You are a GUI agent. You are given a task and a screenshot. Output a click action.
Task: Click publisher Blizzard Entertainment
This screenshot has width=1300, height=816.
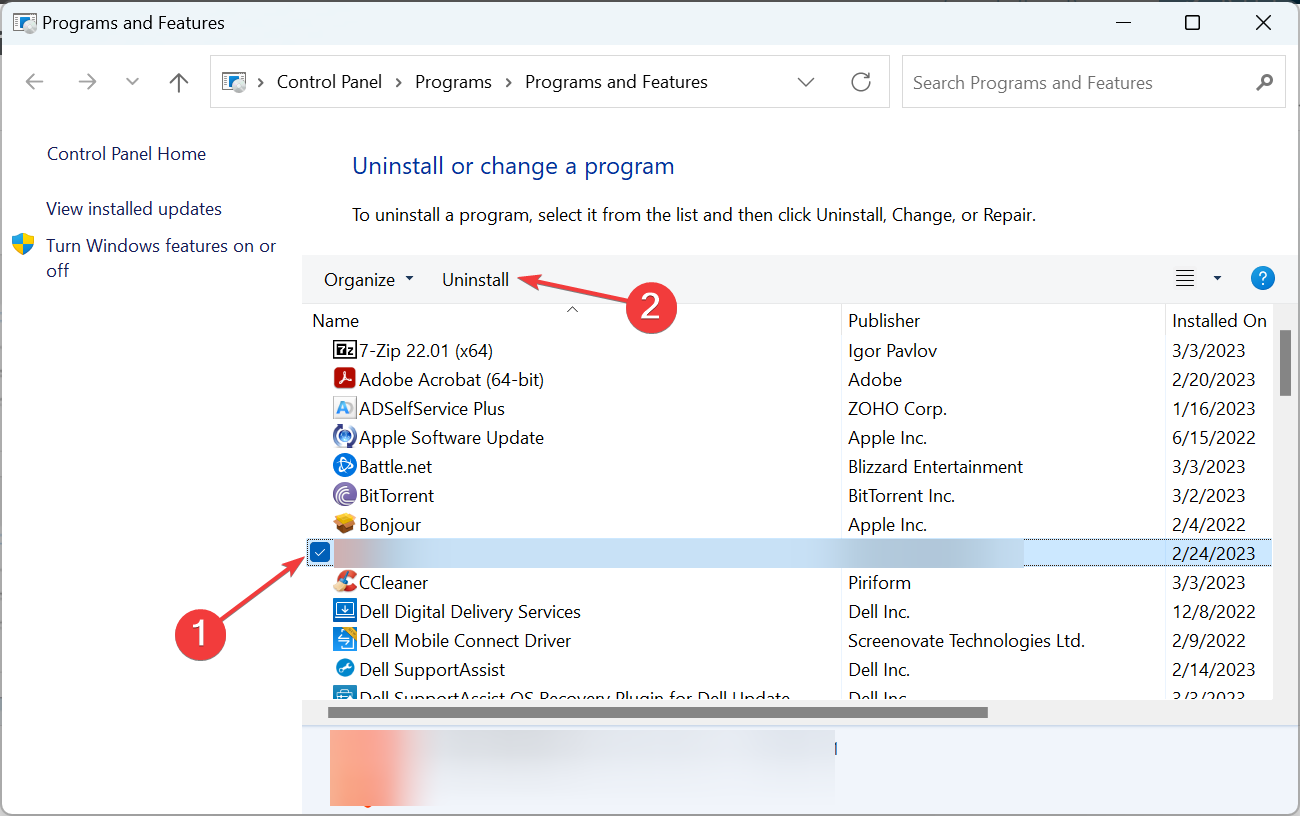(935, 466)
